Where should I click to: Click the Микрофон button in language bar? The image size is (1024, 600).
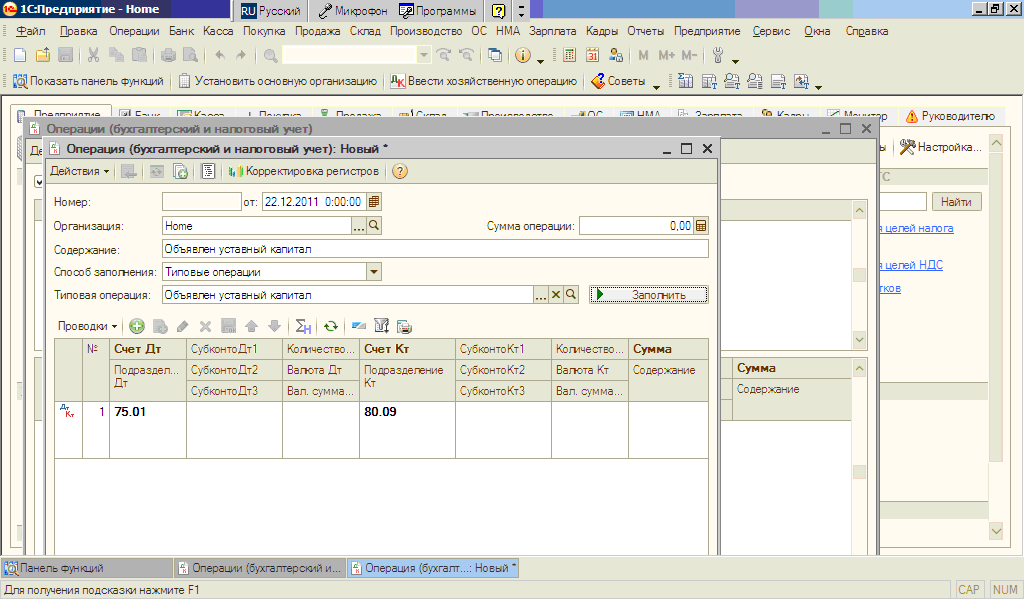point(353,10)
